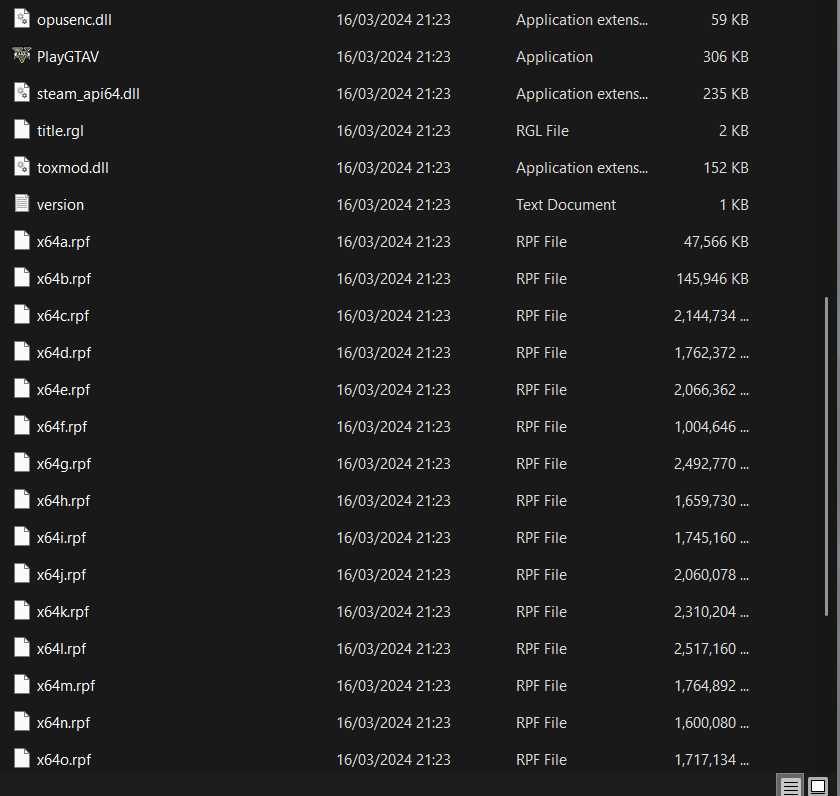Switch to details view layout

click(790, 786)
